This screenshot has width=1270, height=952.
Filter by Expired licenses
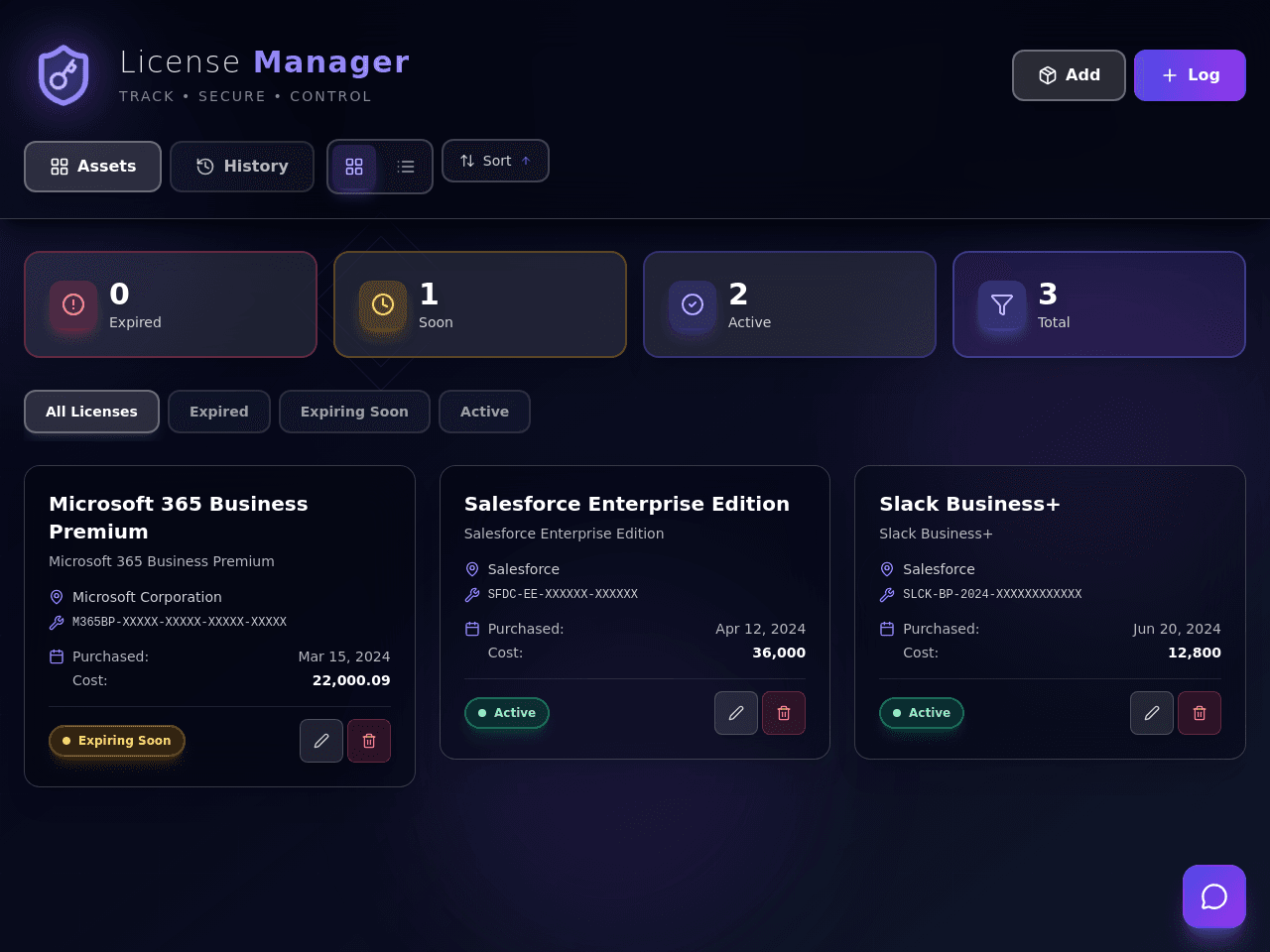pyautogui.click(x=219, y=412)
